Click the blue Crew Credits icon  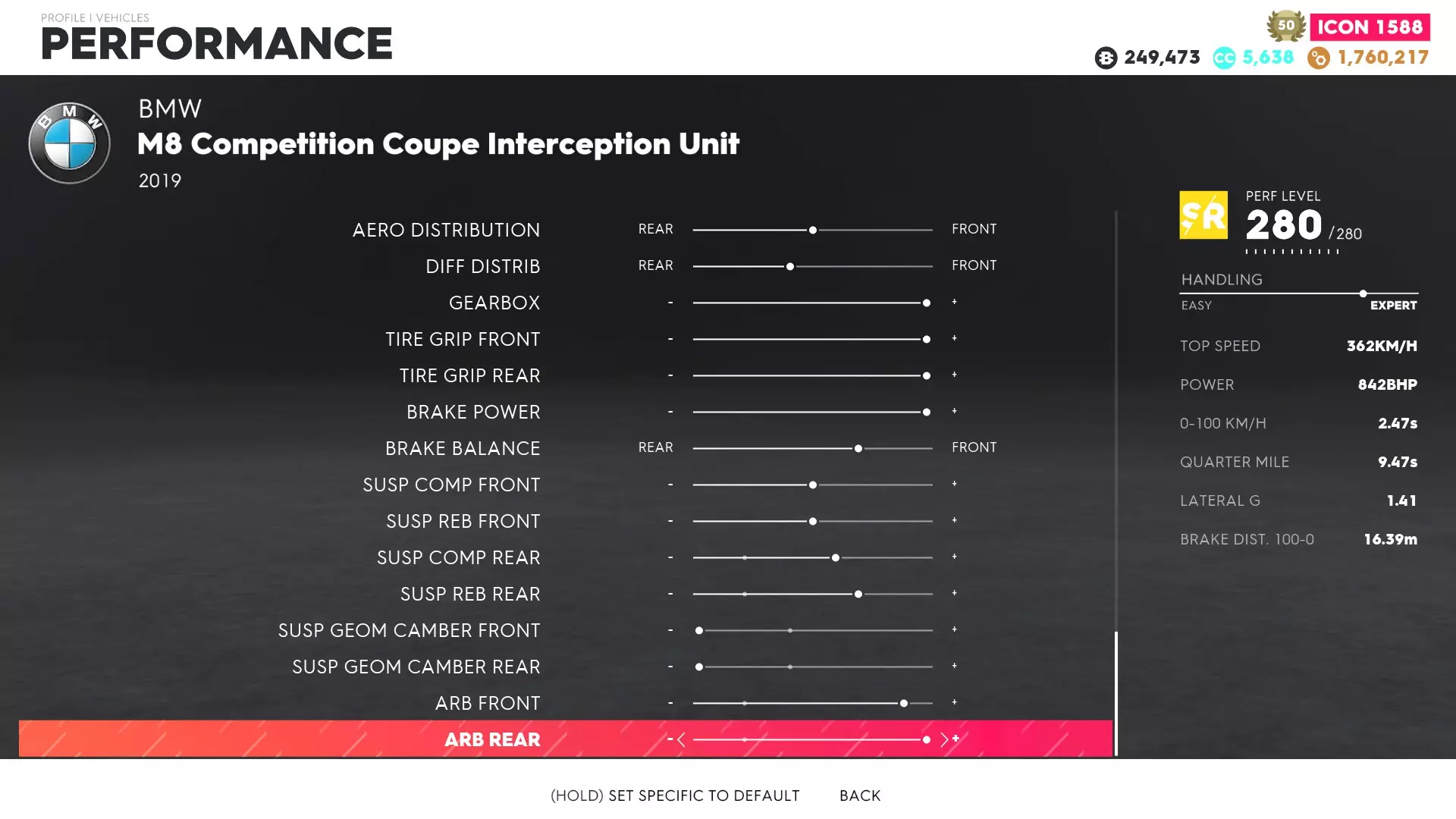[x=1224, y=58]
